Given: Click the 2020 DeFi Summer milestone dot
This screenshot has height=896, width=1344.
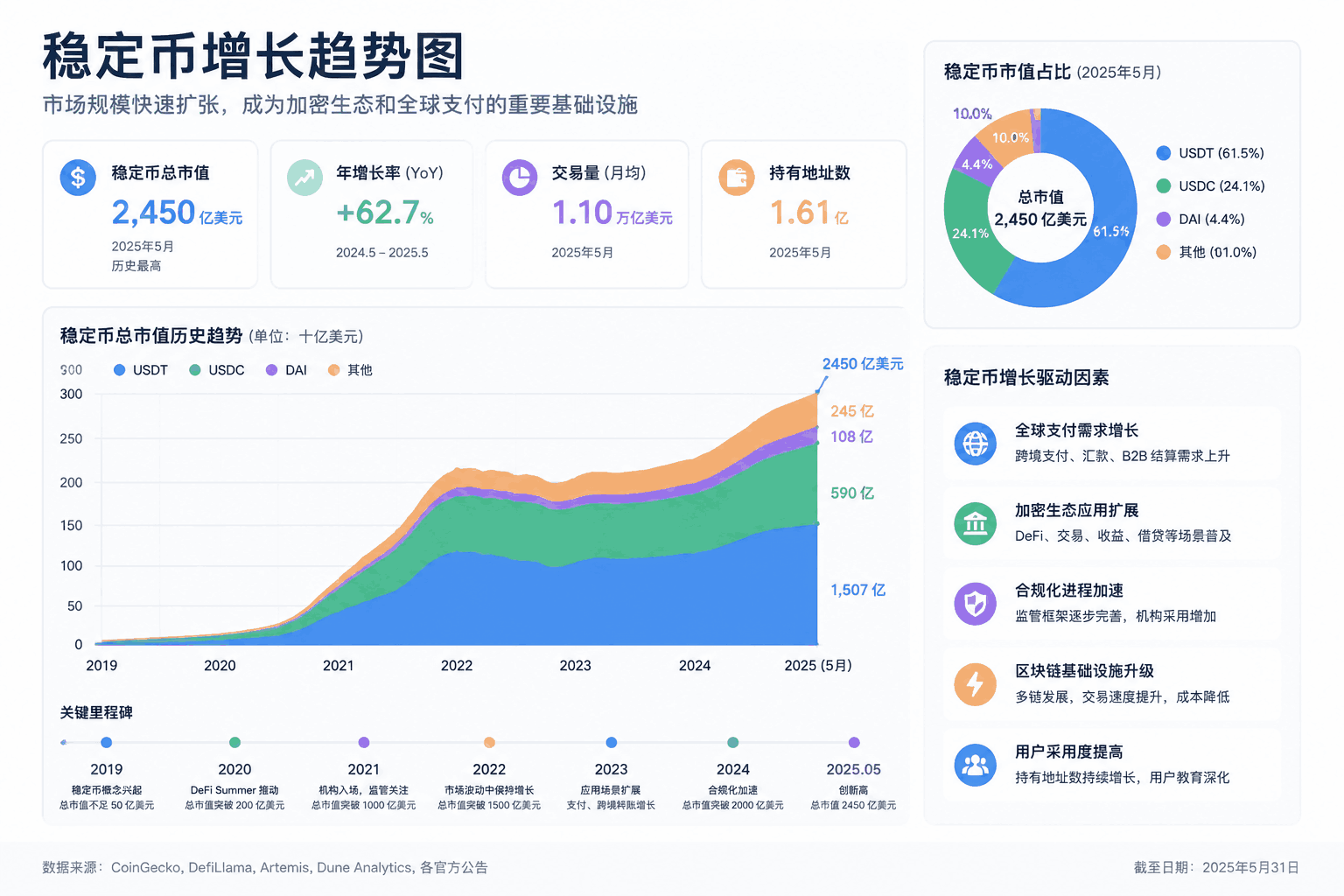Looking at the screenshot, I should click(234, 743).
